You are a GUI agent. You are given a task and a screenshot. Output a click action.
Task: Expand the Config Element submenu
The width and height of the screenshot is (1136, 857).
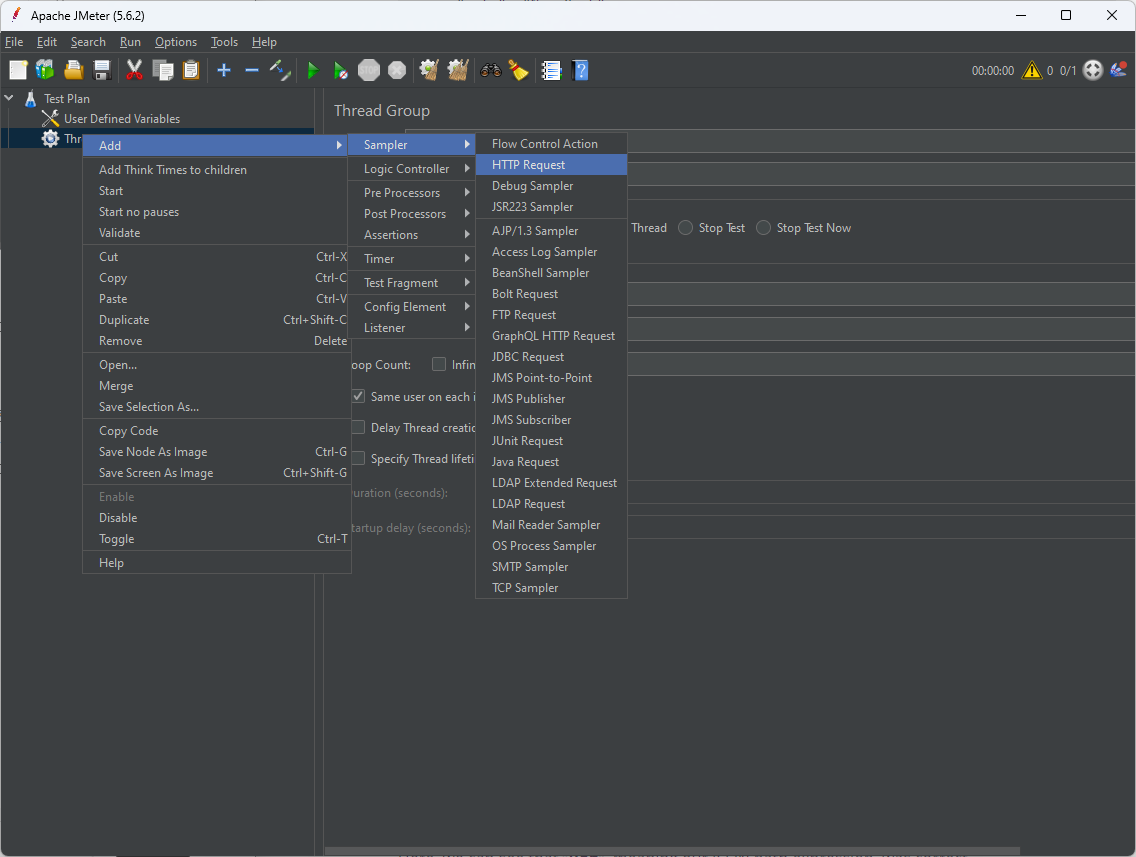pos(412,306)
